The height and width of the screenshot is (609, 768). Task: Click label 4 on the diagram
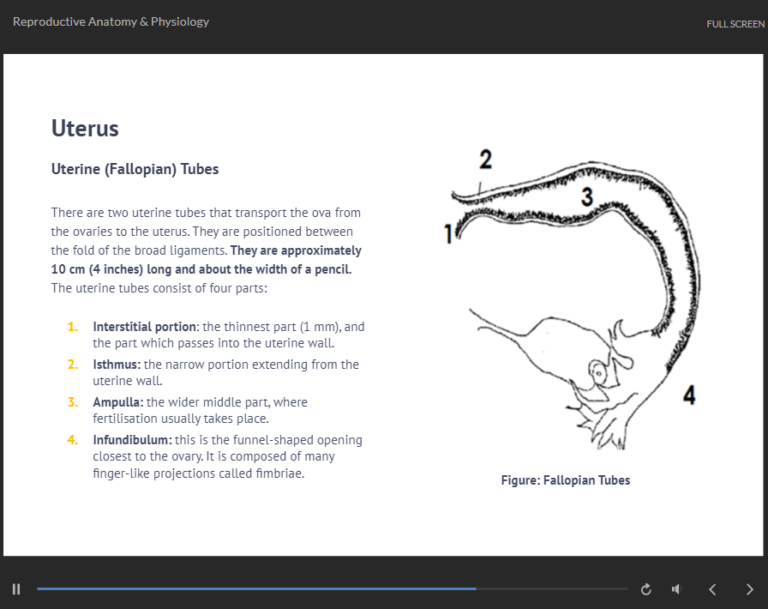pos(689,395)
